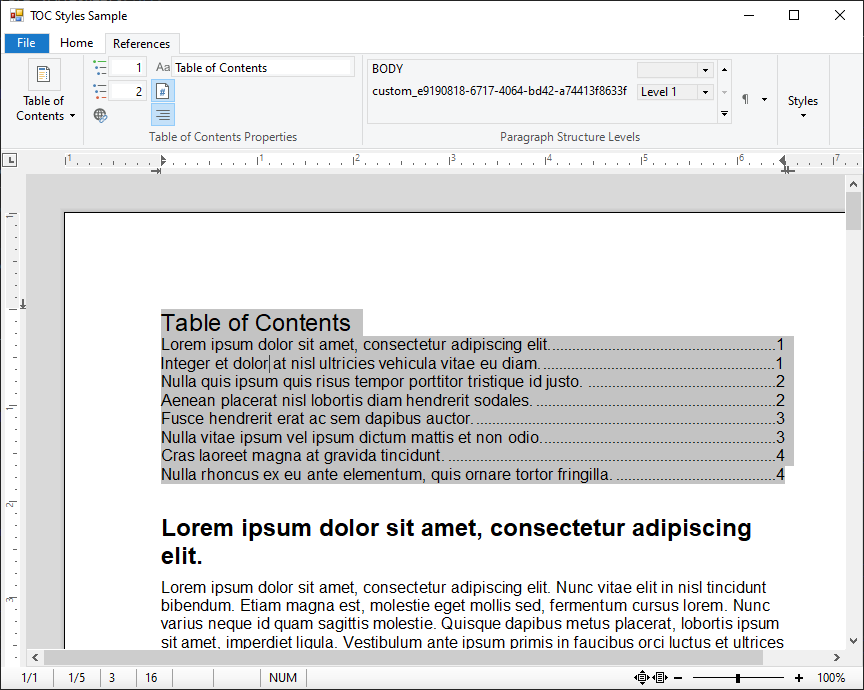Viewport: 864px width, 690px height.
Task: Click the minimum structure level list icon
Action: point(100,68)
